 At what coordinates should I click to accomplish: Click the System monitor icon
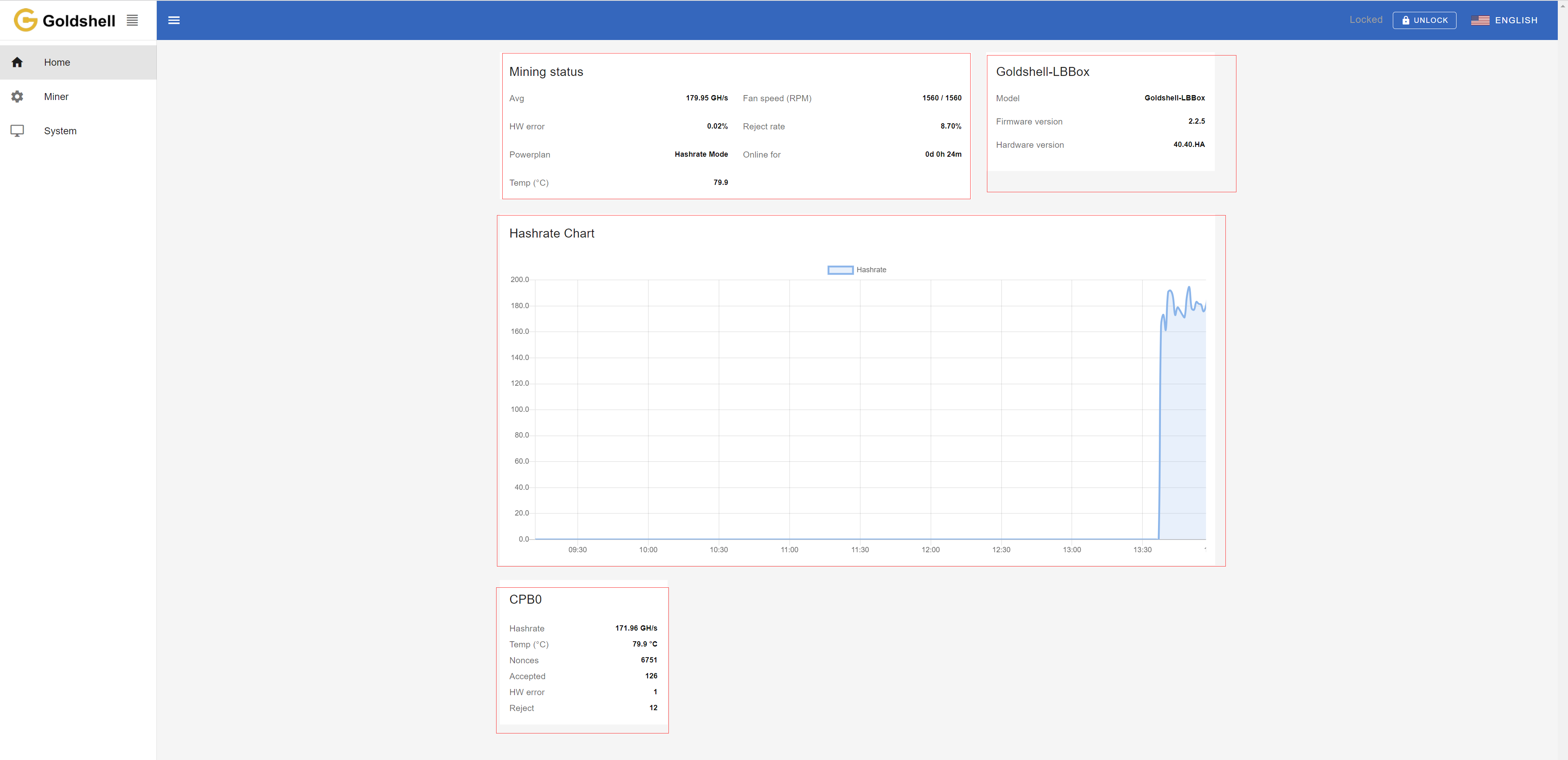17,131
